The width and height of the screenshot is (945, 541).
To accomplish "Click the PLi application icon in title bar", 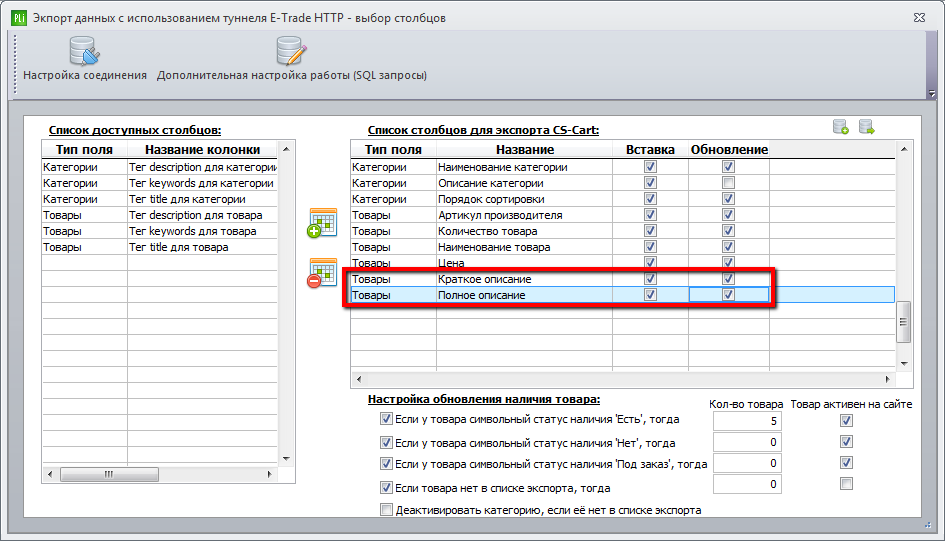I will pyautogui.click(x=19, y=17).
